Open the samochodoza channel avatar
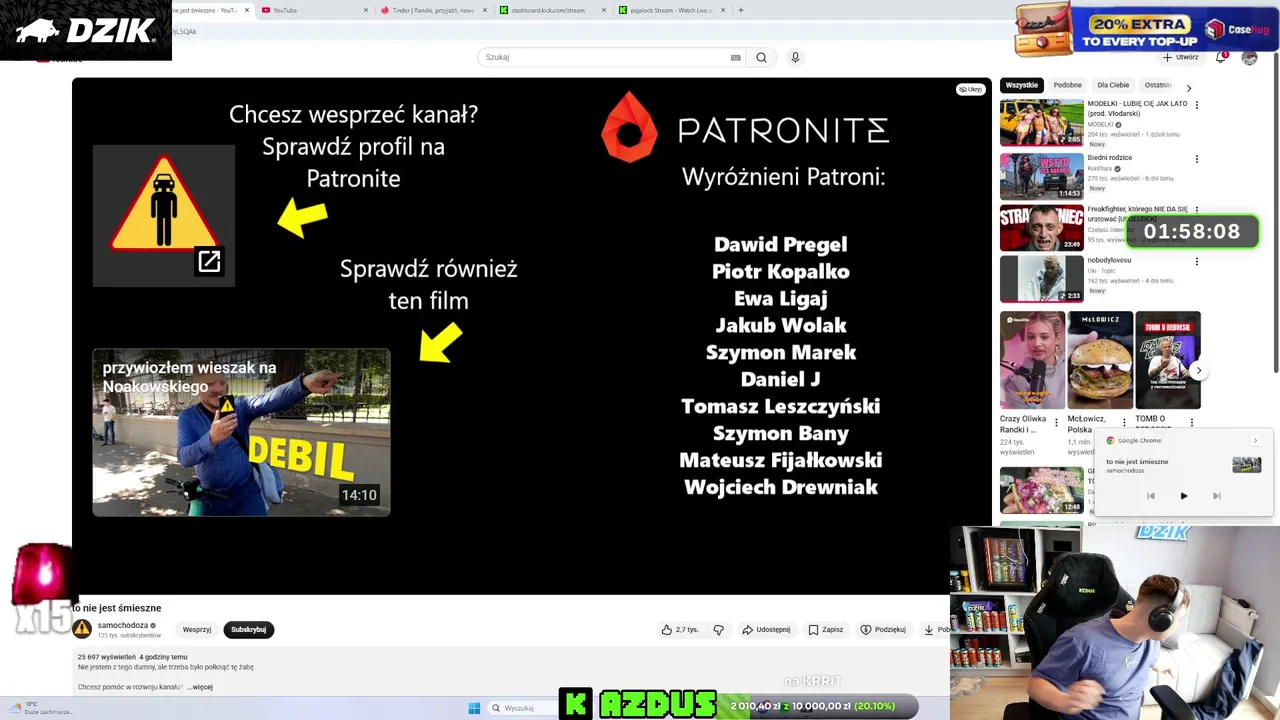1280x720 pixels. 83,629
